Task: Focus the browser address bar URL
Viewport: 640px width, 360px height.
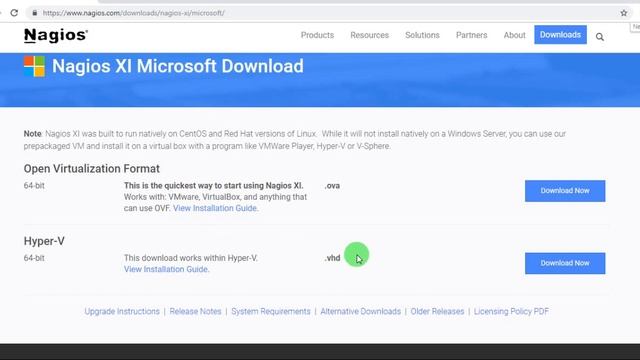Action: pyautogui.click(x=133, y=13)
